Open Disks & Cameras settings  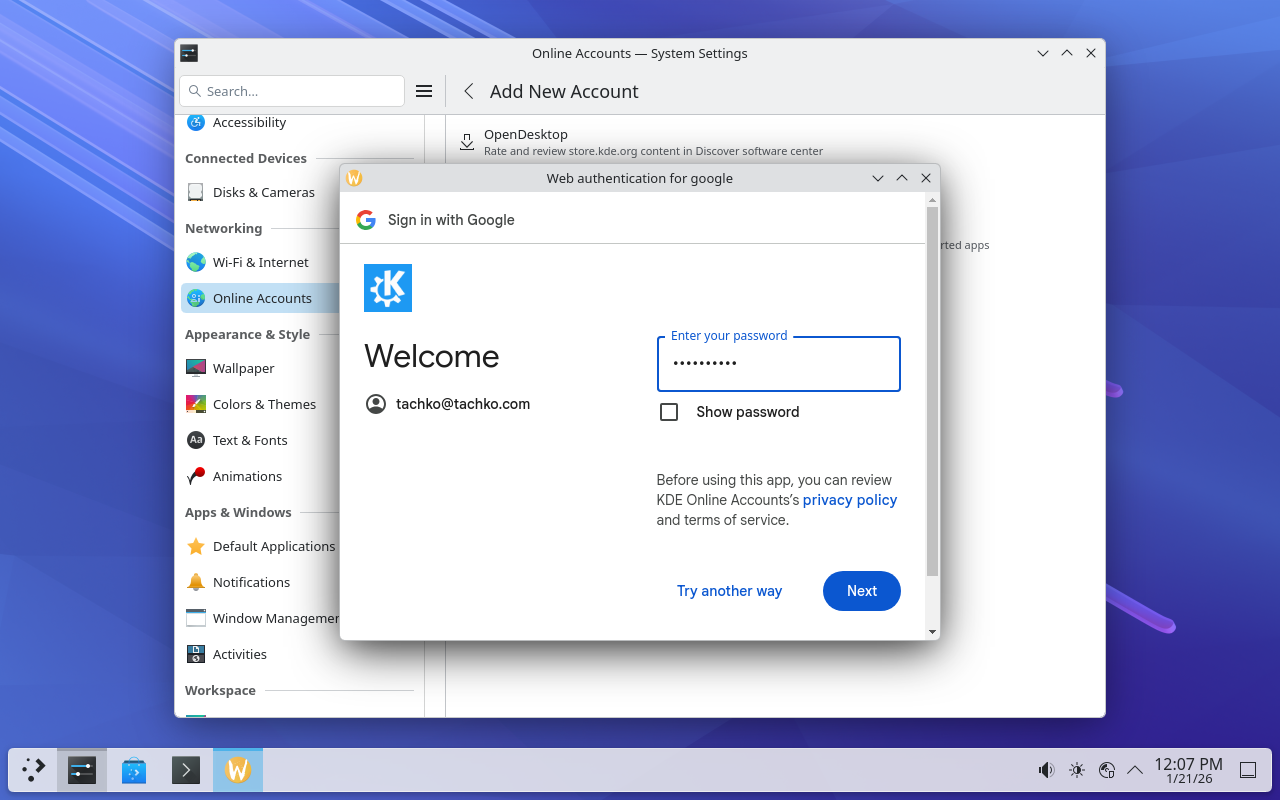[263, 192]
